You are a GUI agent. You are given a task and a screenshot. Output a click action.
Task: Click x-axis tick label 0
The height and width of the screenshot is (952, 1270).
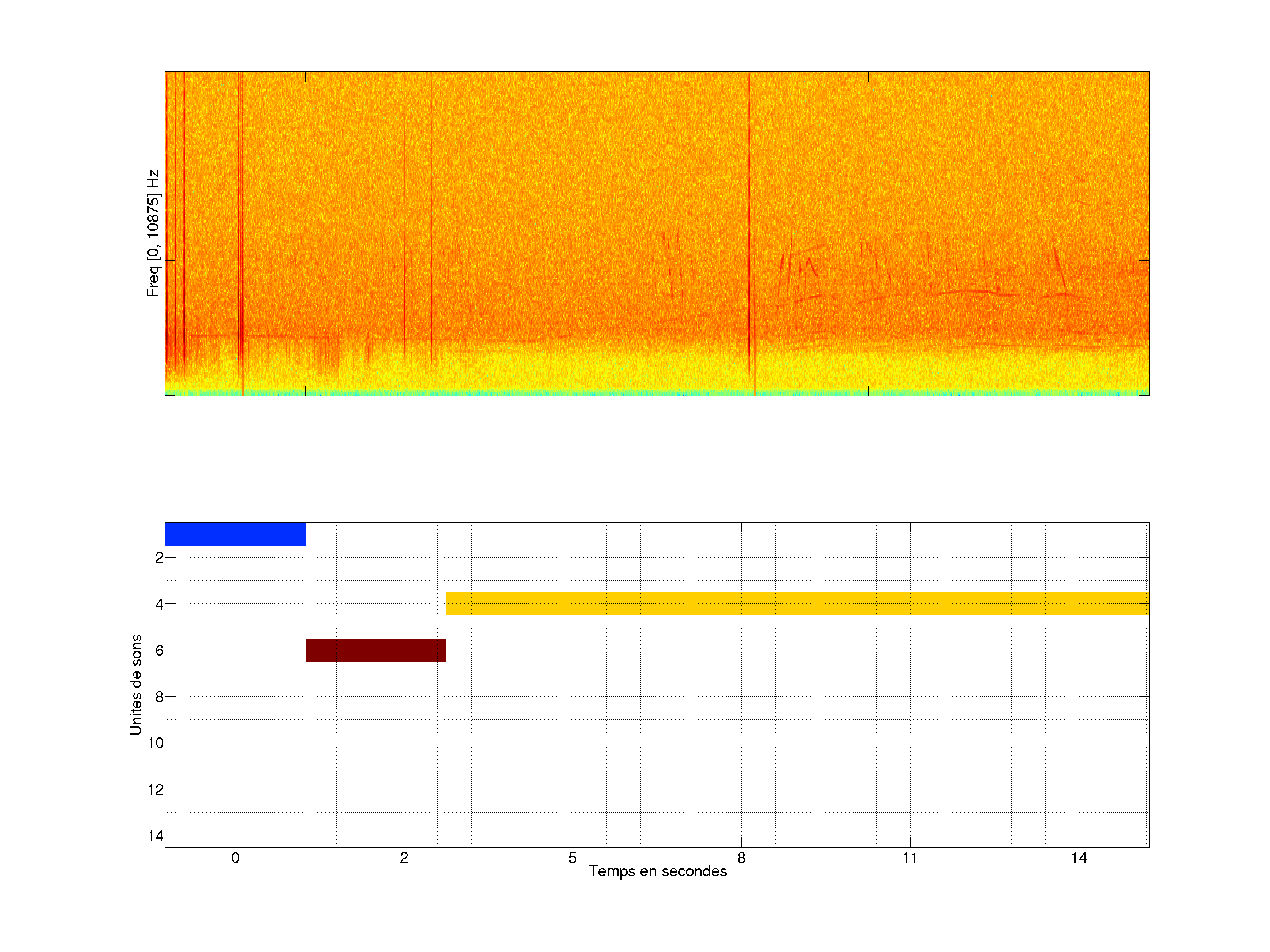pos(235,858)
